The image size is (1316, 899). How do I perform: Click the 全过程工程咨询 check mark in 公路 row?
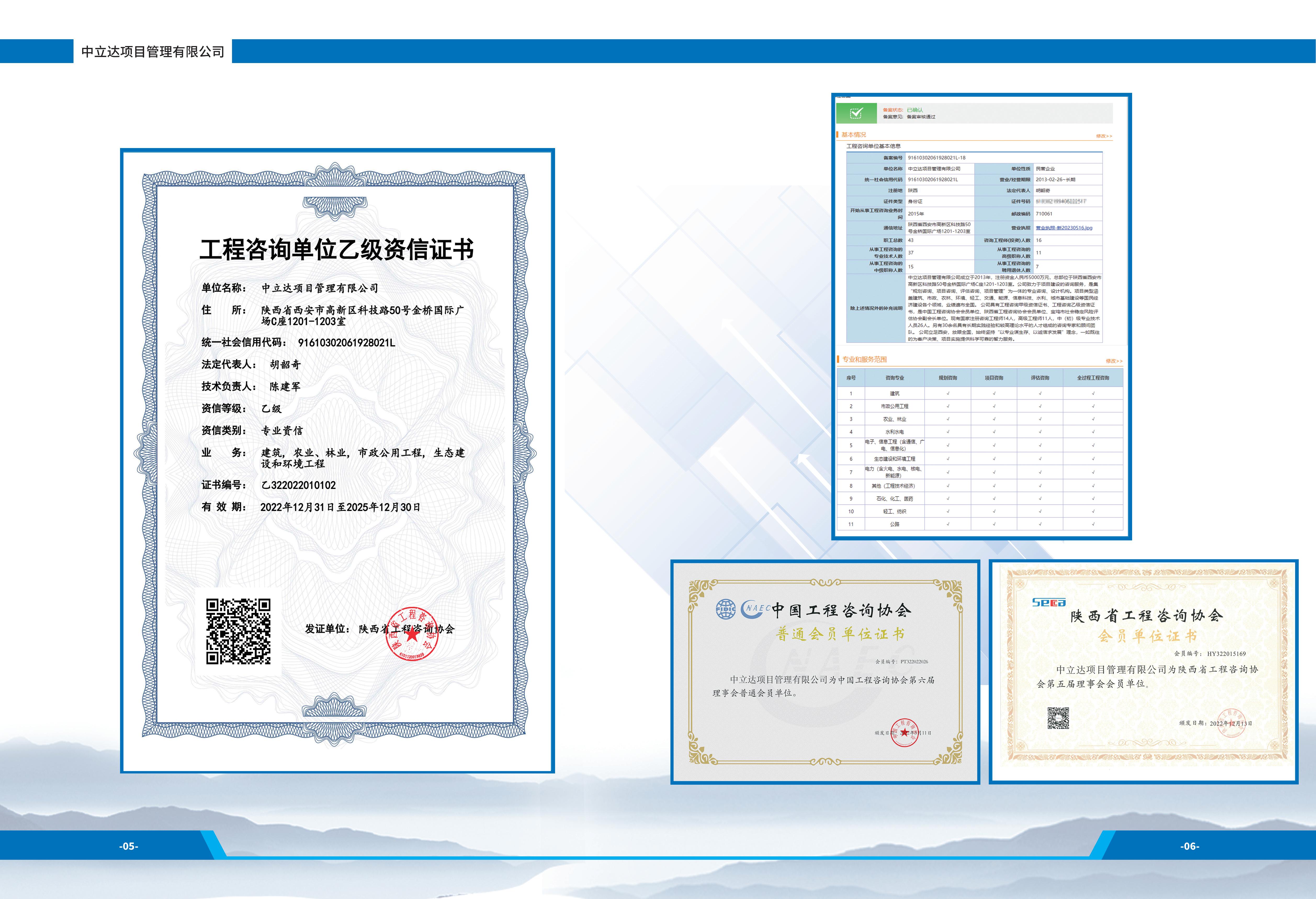pos(1093,524)
